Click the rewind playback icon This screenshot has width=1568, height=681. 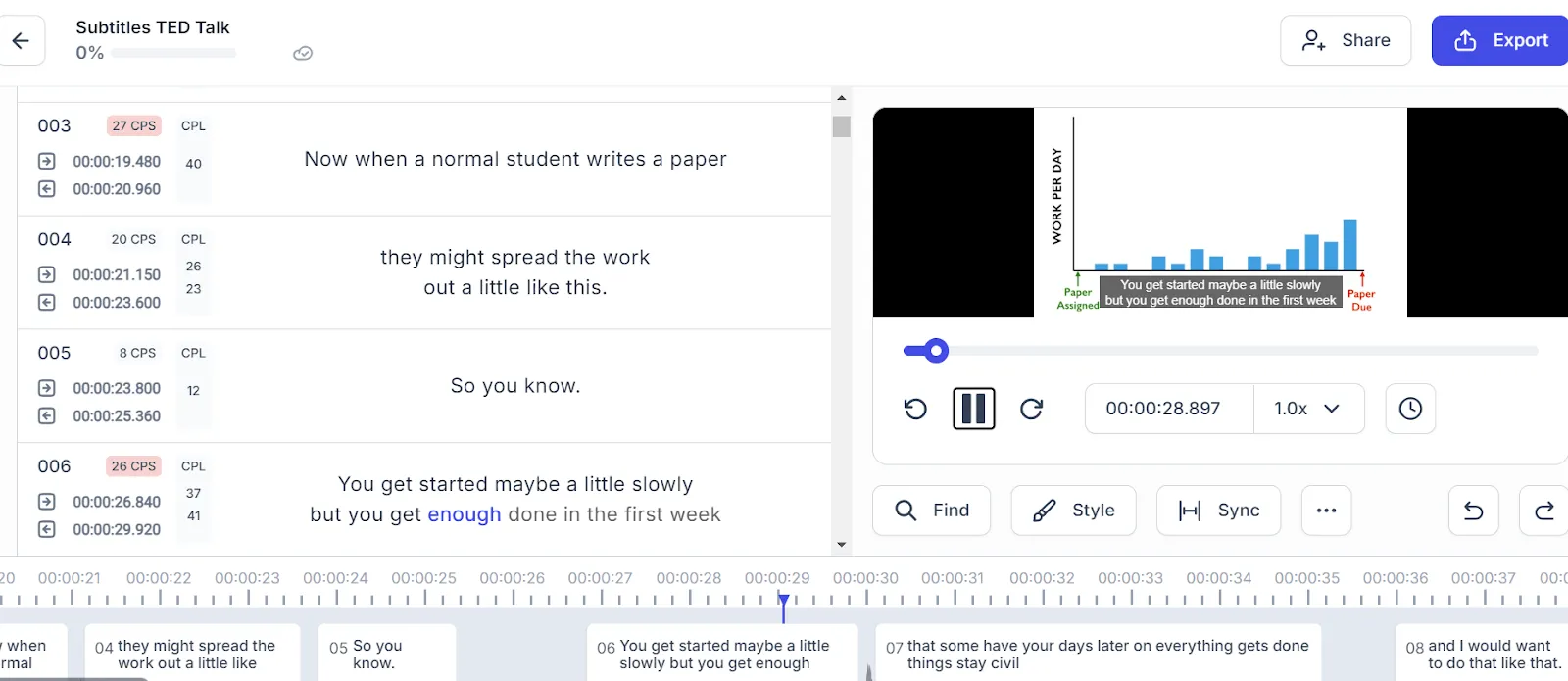tap(915, 409)
